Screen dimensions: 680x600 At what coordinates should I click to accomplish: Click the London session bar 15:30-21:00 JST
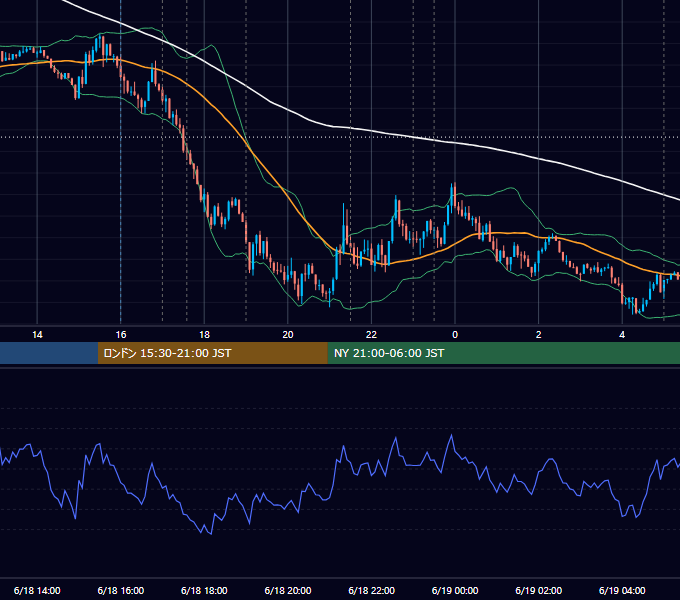(x=212, y=353)
